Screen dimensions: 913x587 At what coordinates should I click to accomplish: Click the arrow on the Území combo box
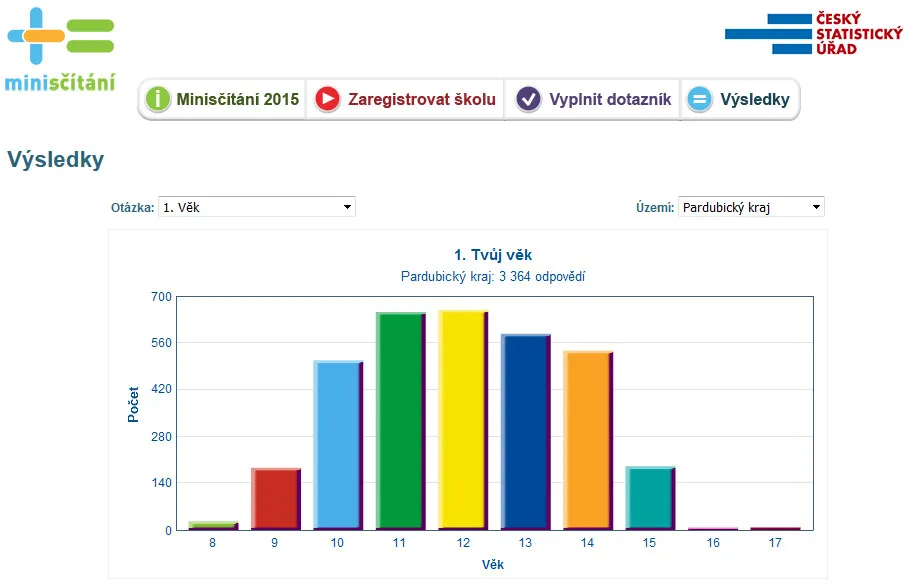click(x=816, y=207)
